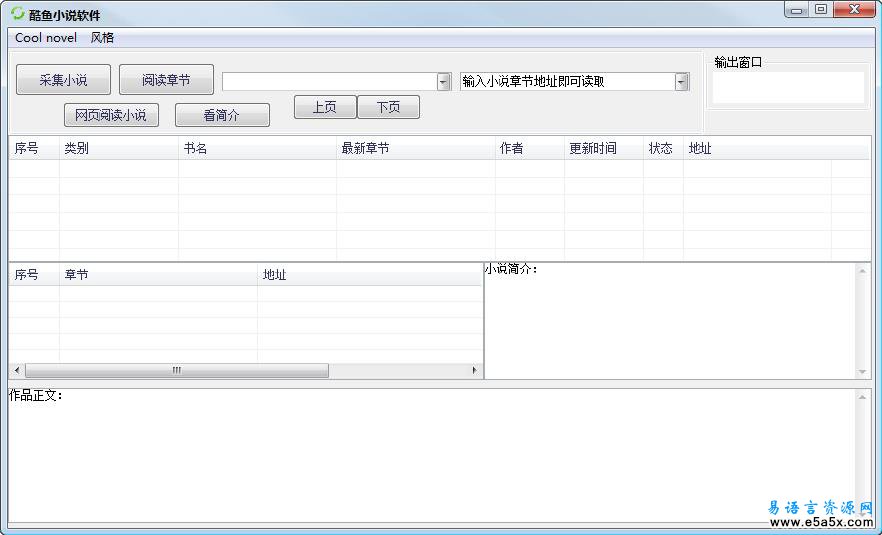This screenshot has width=882, height=535.
Task: Close the 酷鱼小说软件 window
Action: tap(854, 10)
